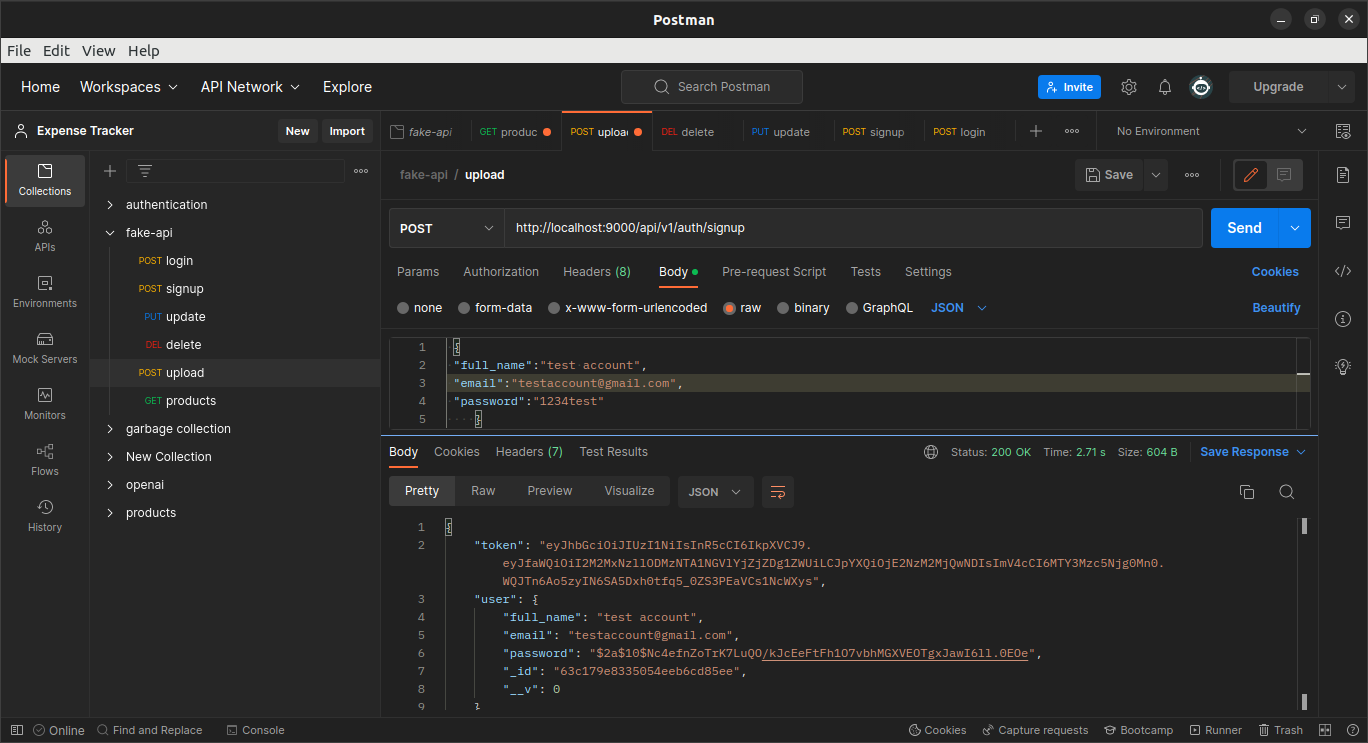Screen dimensions: 1368x743
Task: Open the code snippet icon
Action: click(x=1343, y=270)
